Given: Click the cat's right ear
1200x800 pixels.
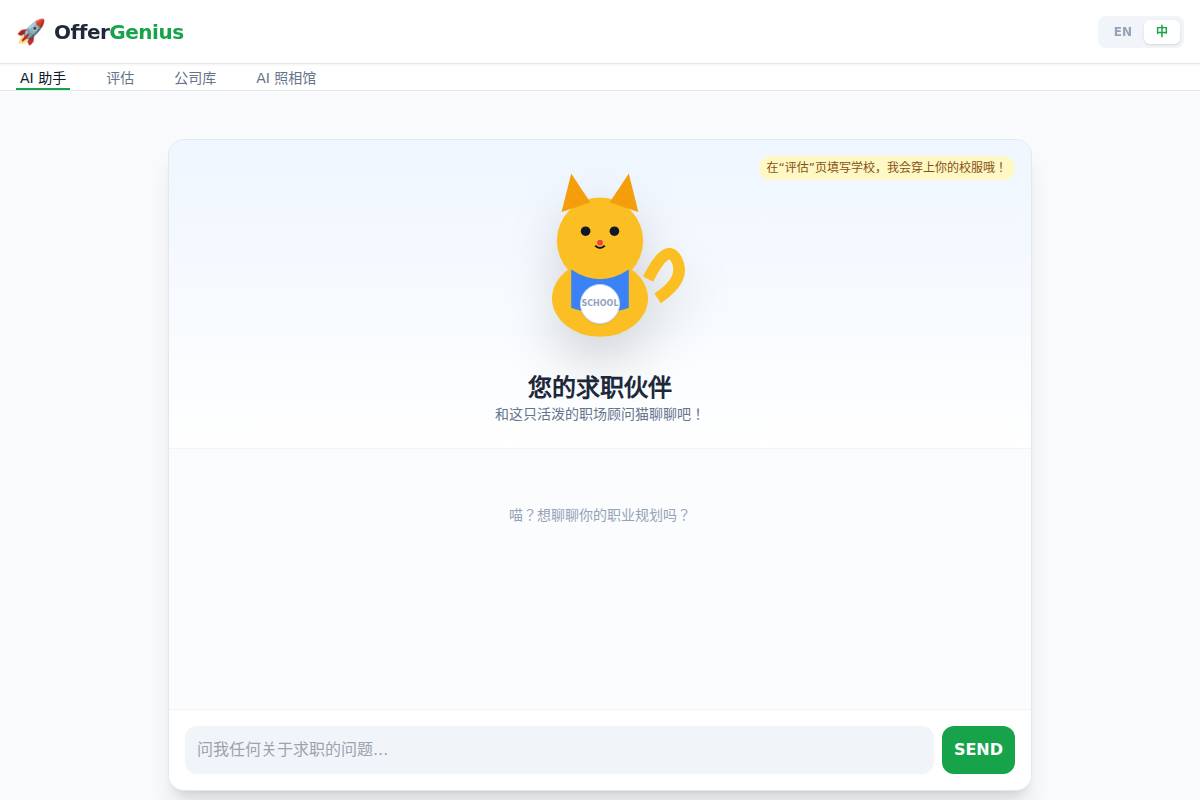Looking at the screenshot, I should [624, 193].
